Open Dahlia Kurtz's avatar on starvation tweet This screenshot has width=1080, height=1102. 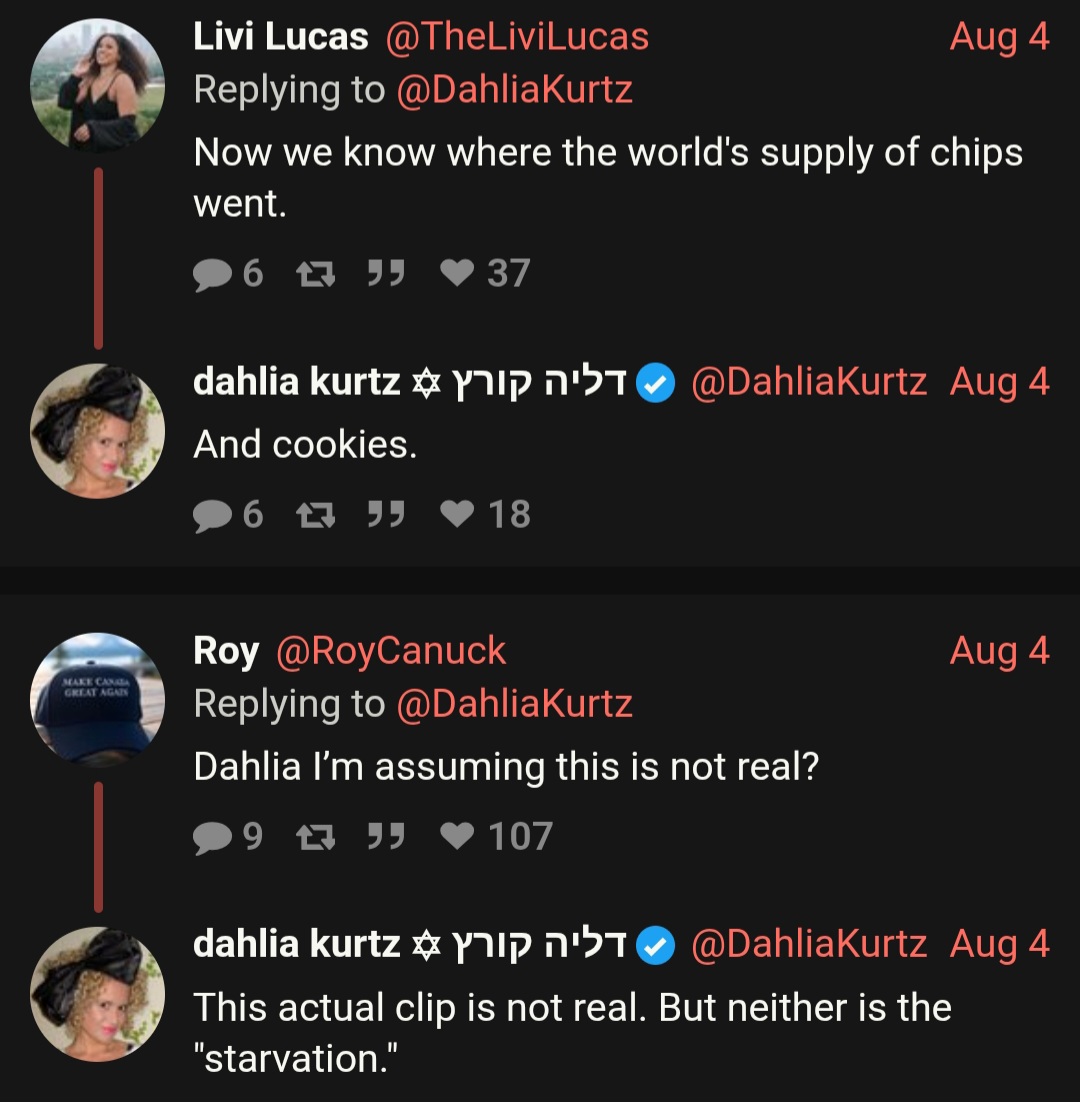(x=97, y=994)
